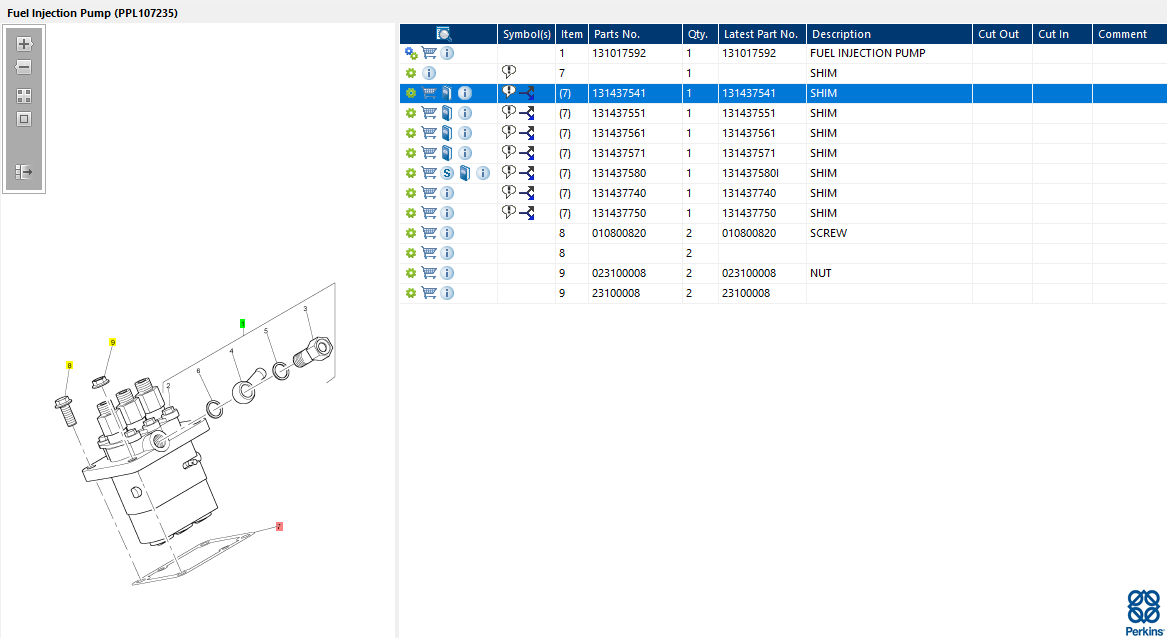Screen dimensions: 1167x638
Task: Click the Cut In column header
Action: (1062, 34)
